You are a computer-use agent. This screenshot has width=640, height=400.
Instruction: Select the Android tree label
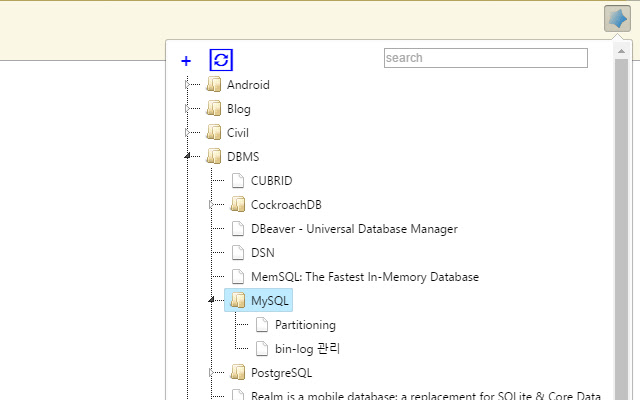click(248, 85)
